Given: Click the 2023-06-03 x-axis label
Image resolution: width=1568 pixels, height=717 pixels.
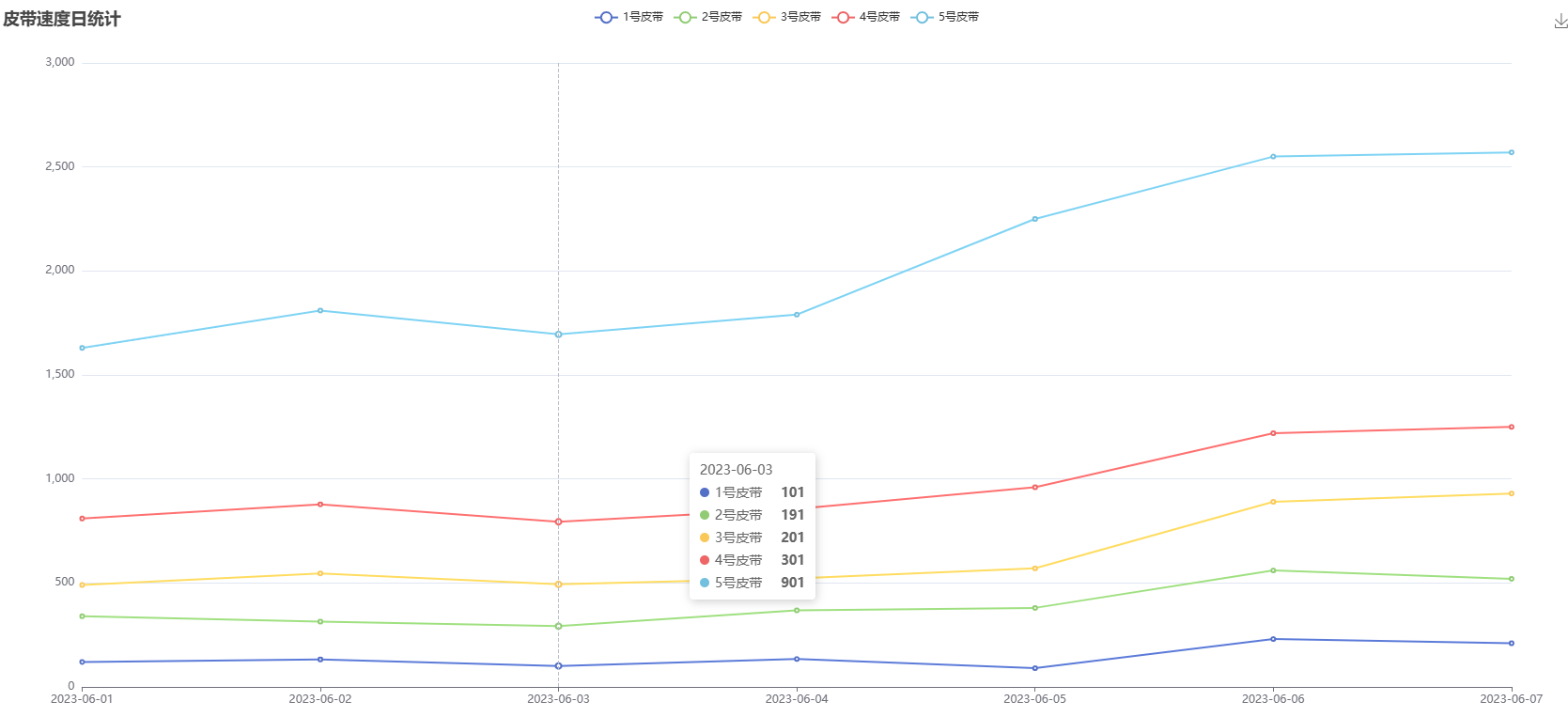Looking at the screenshot, I should tap(558, 699).
